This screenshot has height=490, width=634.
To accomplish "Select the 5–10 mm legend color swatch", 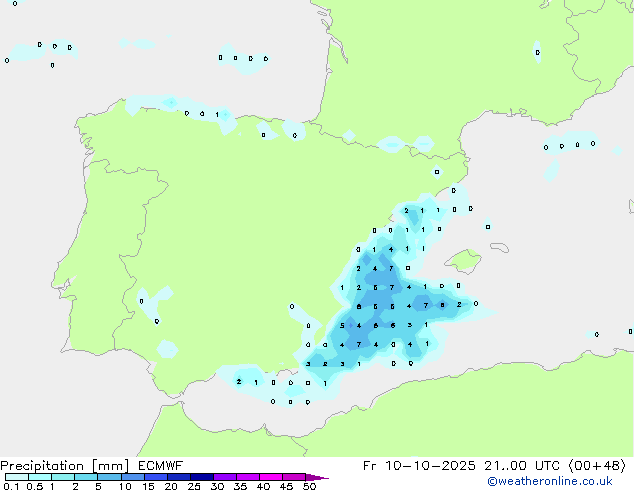I will pos(110,477).
